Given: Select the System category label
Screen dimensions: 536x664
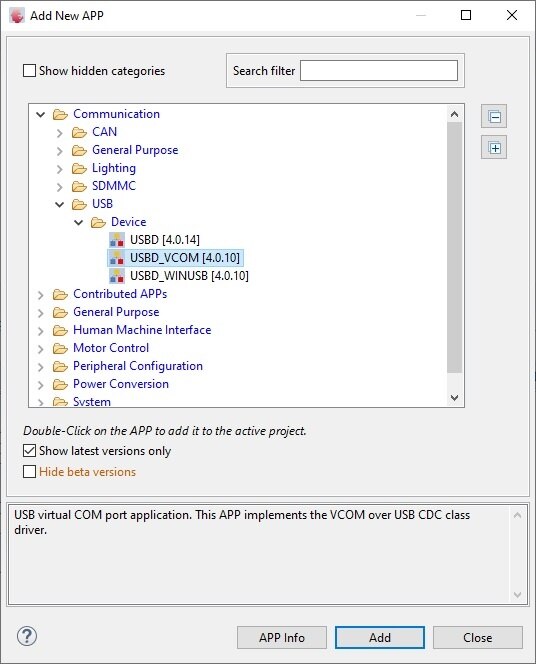Looking at the screenshot, I should [92, 401].
